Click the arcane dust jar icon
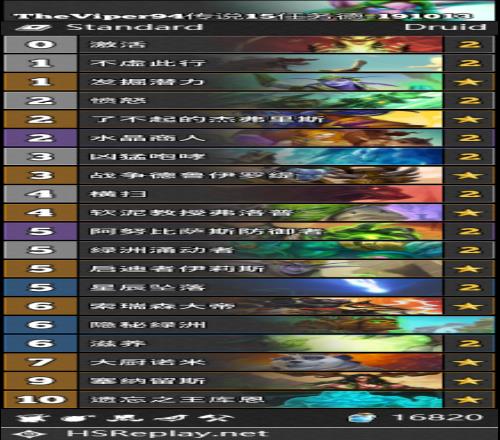This screenshot has height=440, width=500. click(x=362, y=417)
